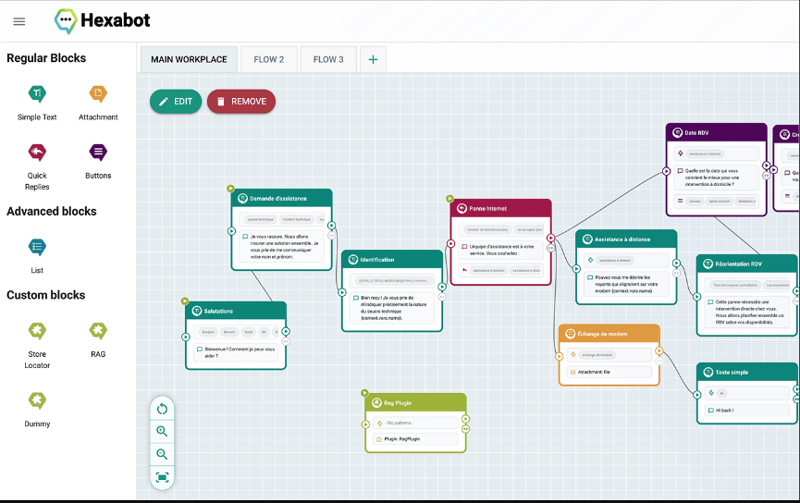Switch to the FLOW 2 tab
The height and width of the screenshot is (503, 800).
(x=269, y=60)
